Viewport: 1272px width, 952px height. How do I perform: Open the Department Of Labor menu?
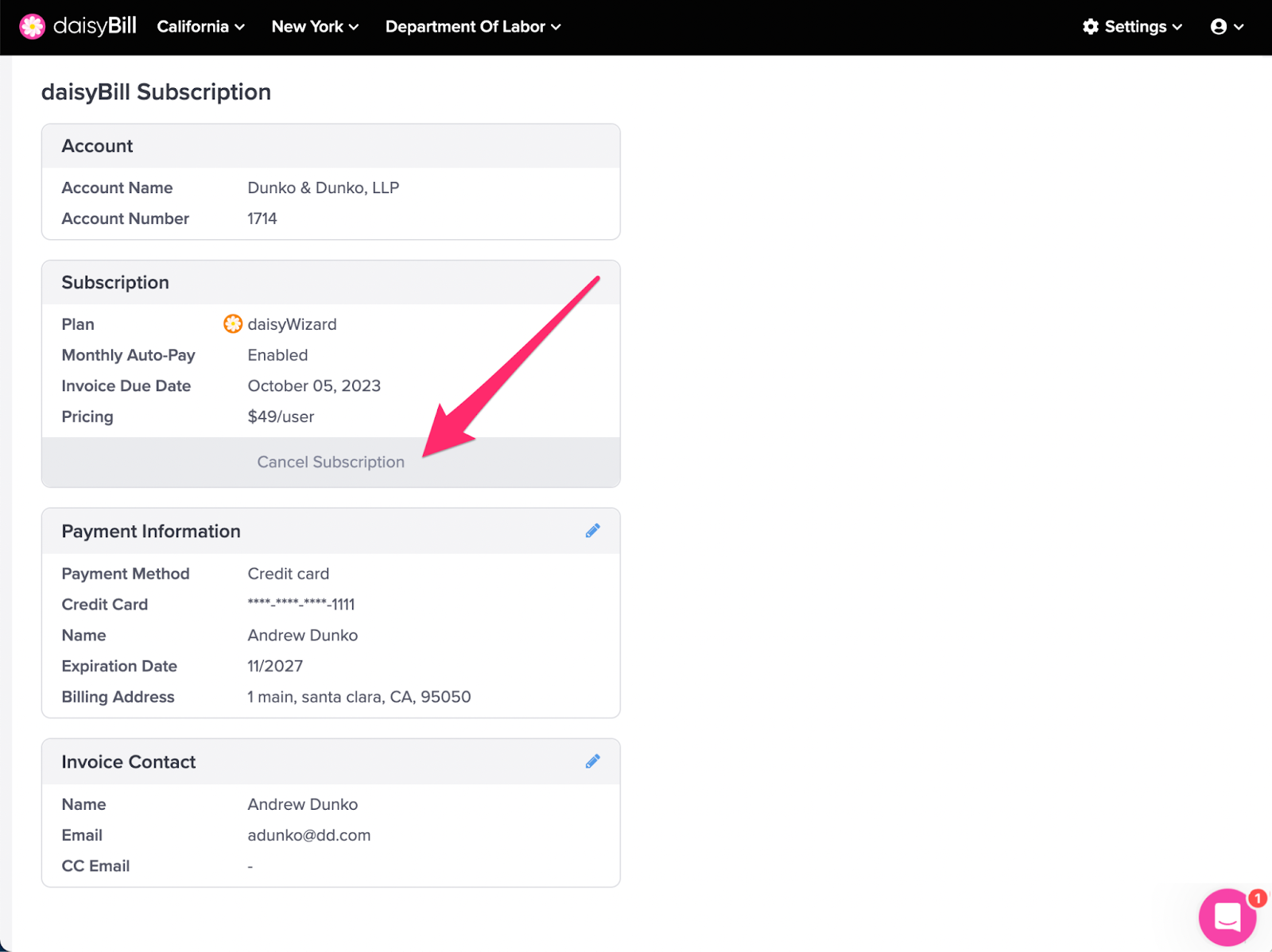point(465,26)
